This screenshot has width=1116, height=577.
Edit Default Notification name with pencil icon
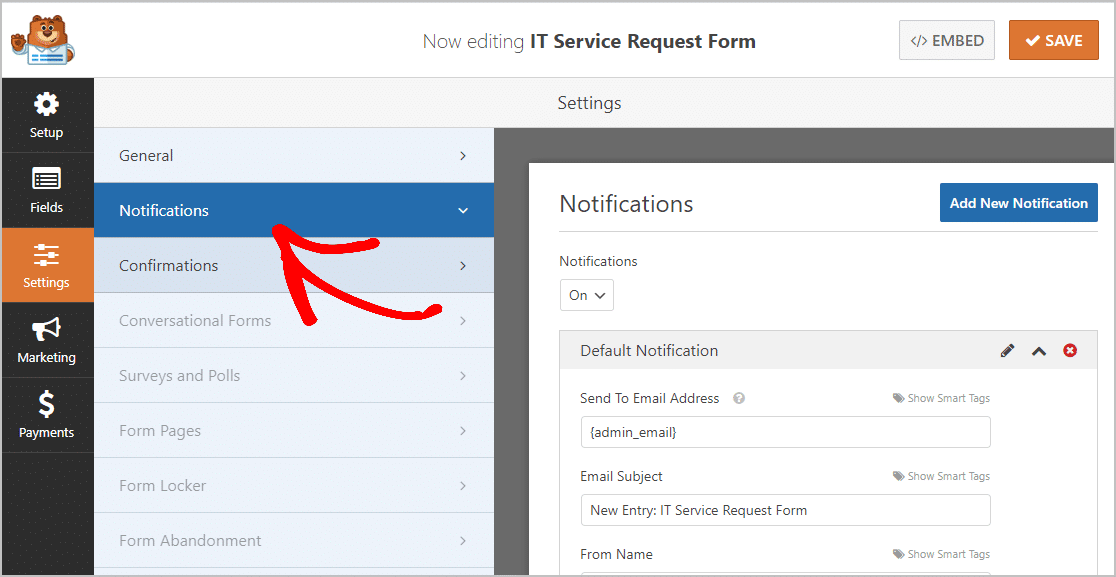(x=1007, y=351)
